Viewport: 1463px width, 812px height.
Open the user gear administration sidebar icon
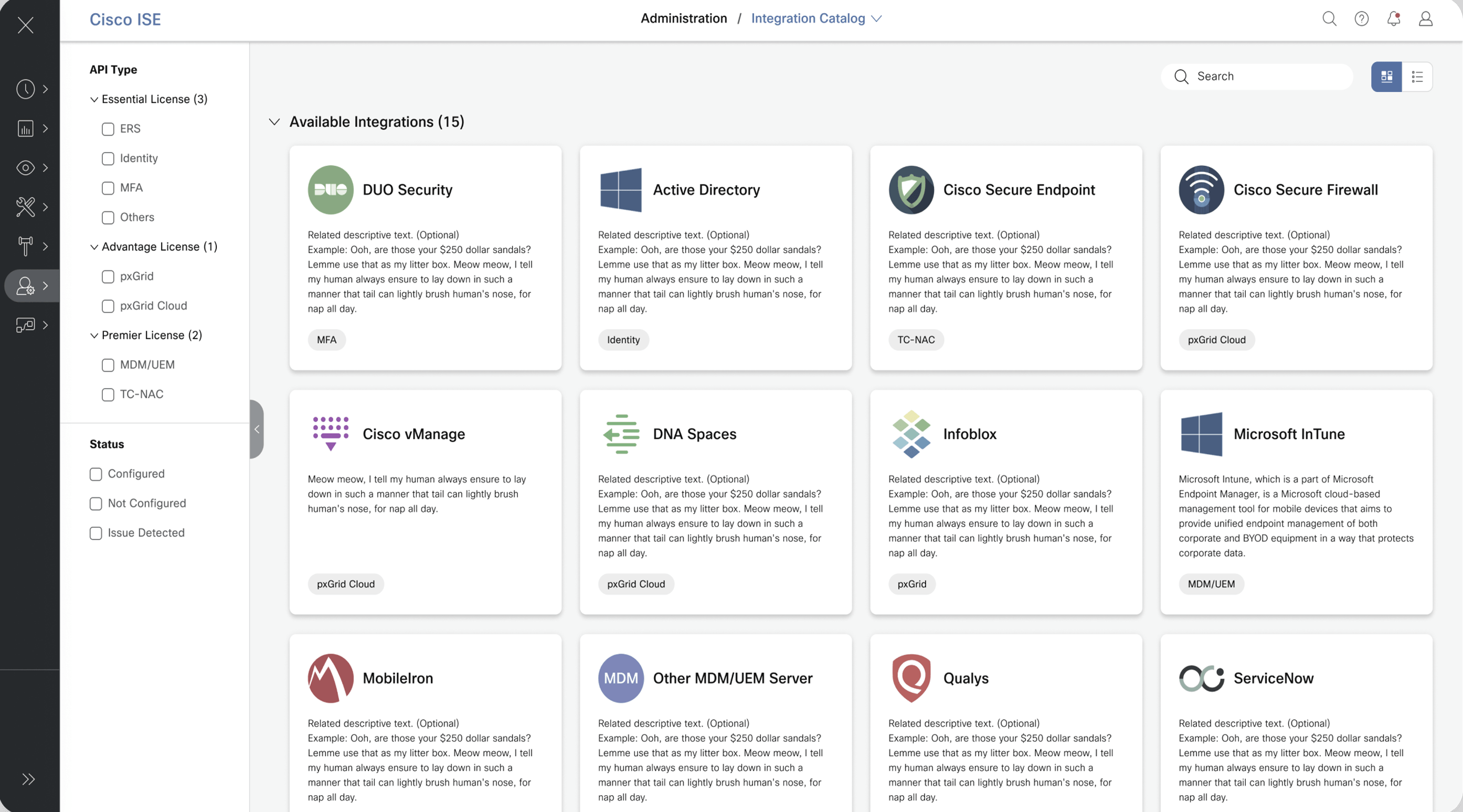pos(26,286)
